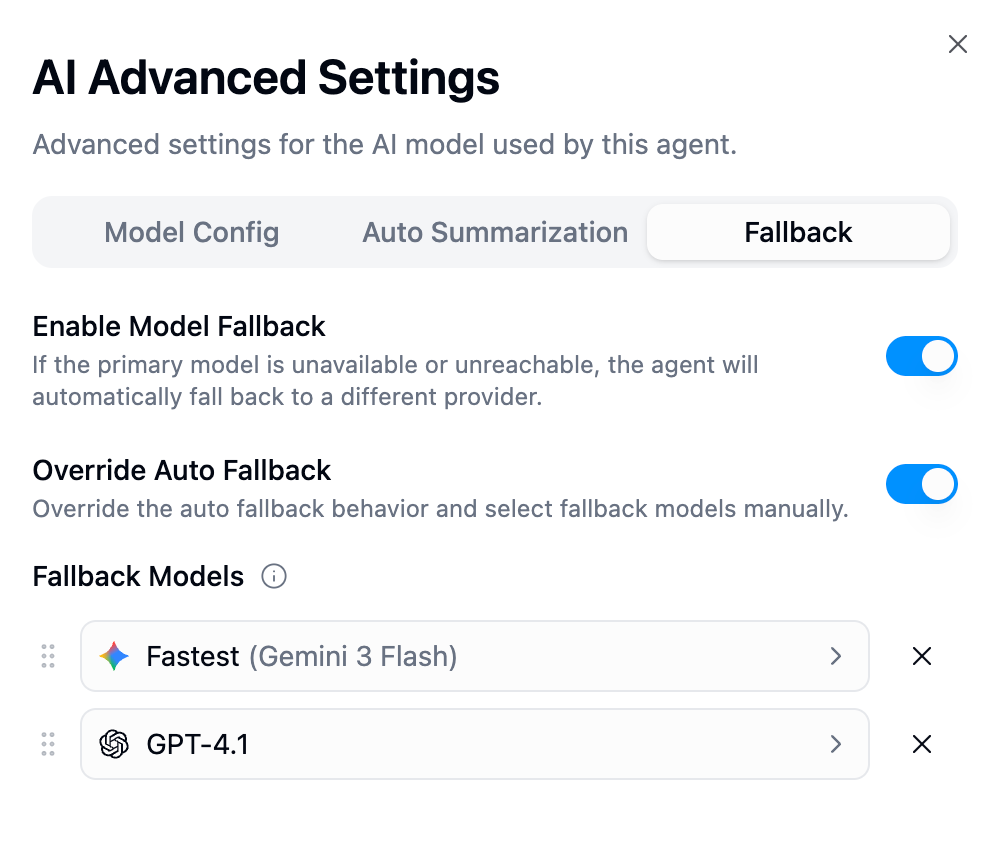Click the Fallback Models section heading
1006x848 pixels.
tap(138, 576)
